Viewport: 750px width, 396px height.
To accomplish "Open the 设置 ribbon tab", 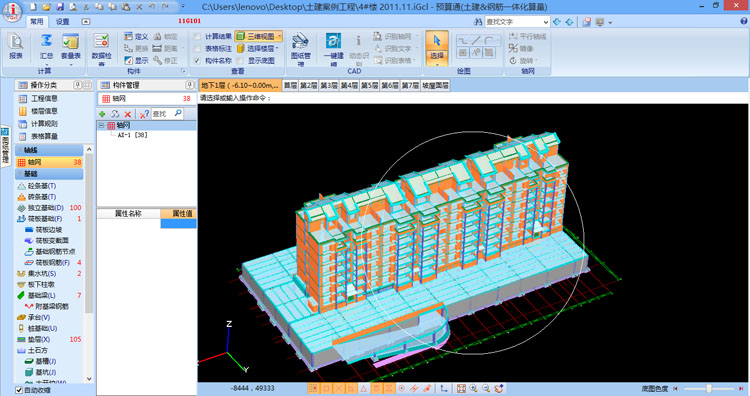I will (x=63, y=22).
